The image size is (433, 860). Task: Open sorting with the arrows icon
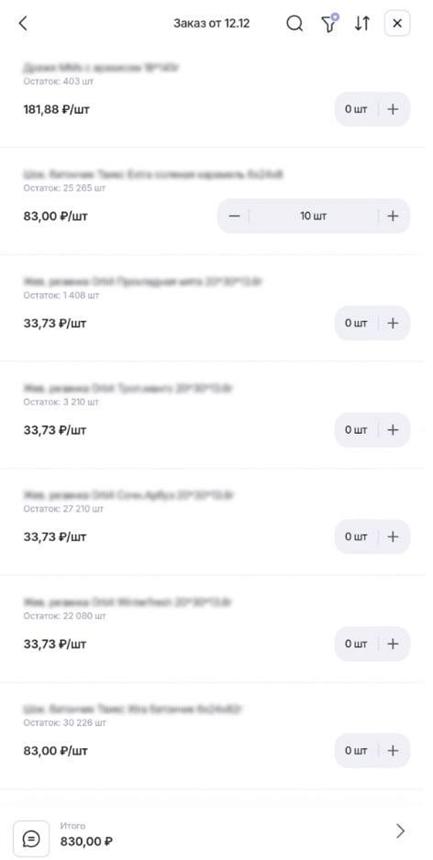(x=362, y=24)
